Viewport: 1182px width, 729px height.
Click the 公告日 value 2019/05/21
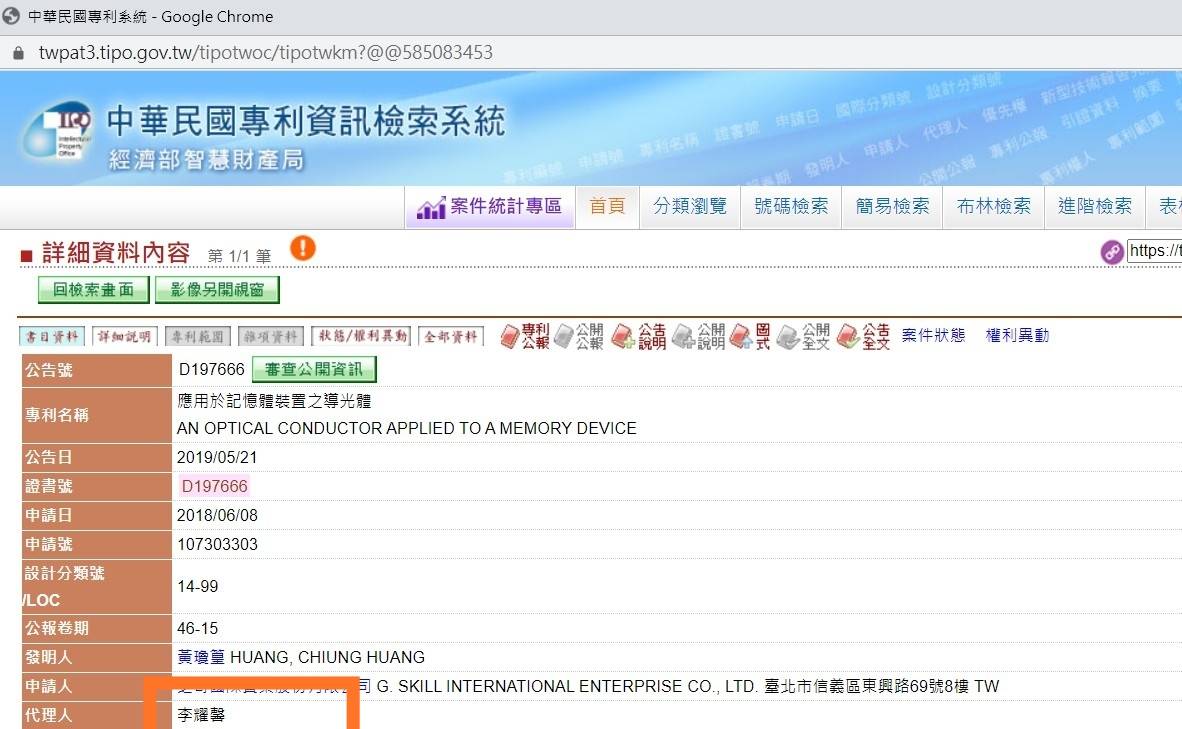[217, 458]
